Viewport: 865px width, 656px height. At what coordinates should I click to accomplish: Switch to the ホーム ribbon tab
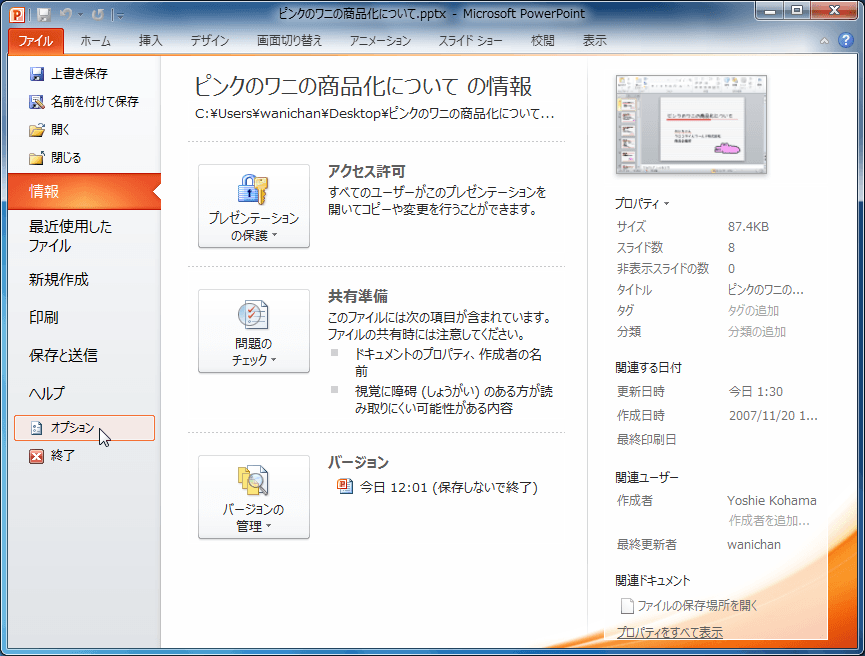click(95, 41)
